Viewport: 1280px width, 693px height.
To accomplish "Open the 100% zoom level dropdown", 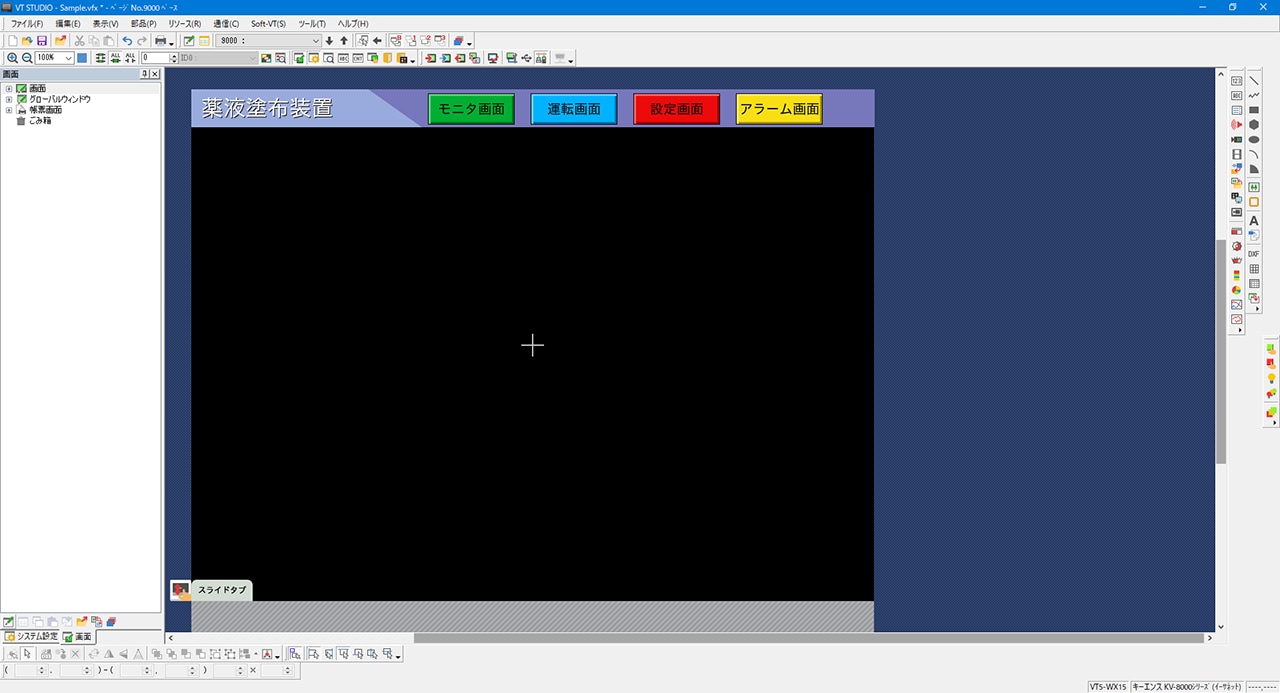I will tap(68, 58).
